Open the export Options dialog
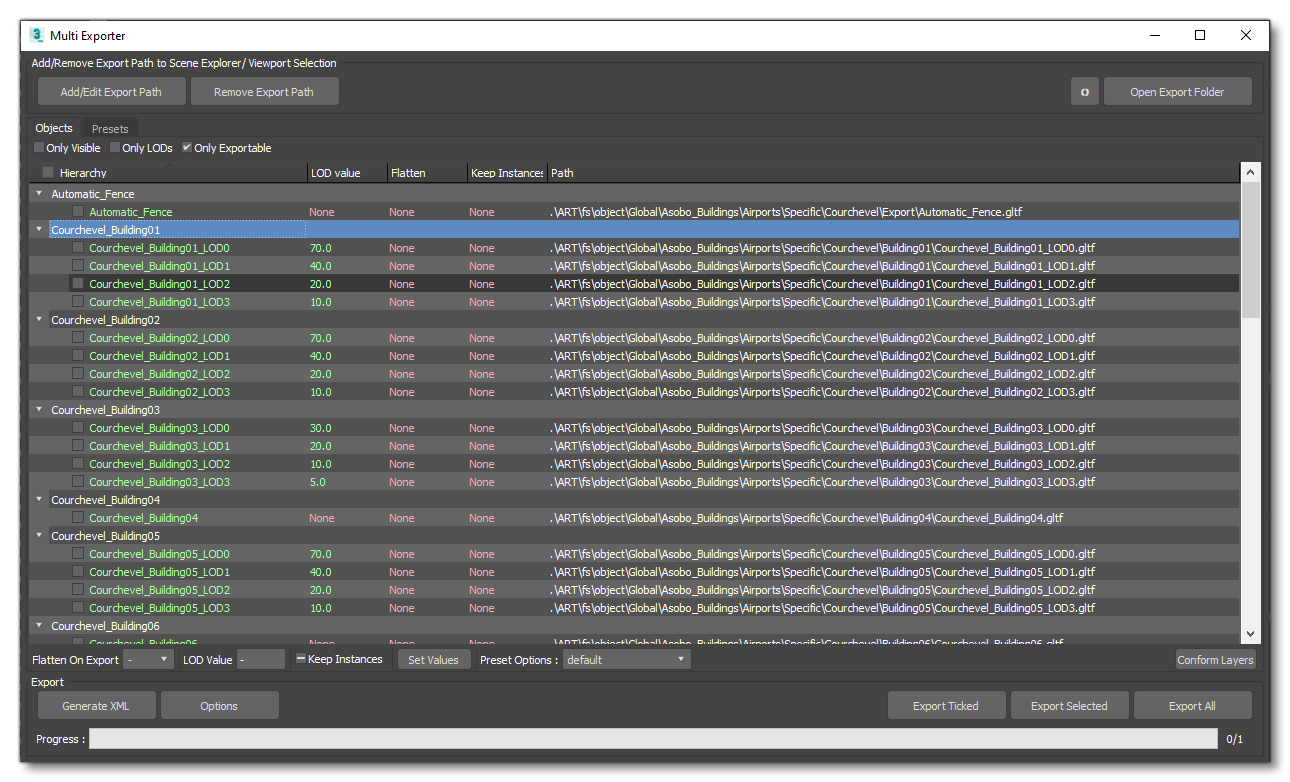The height and width of the screenshot is (782, 1290). pyautogui.click(x=219, y=705)
